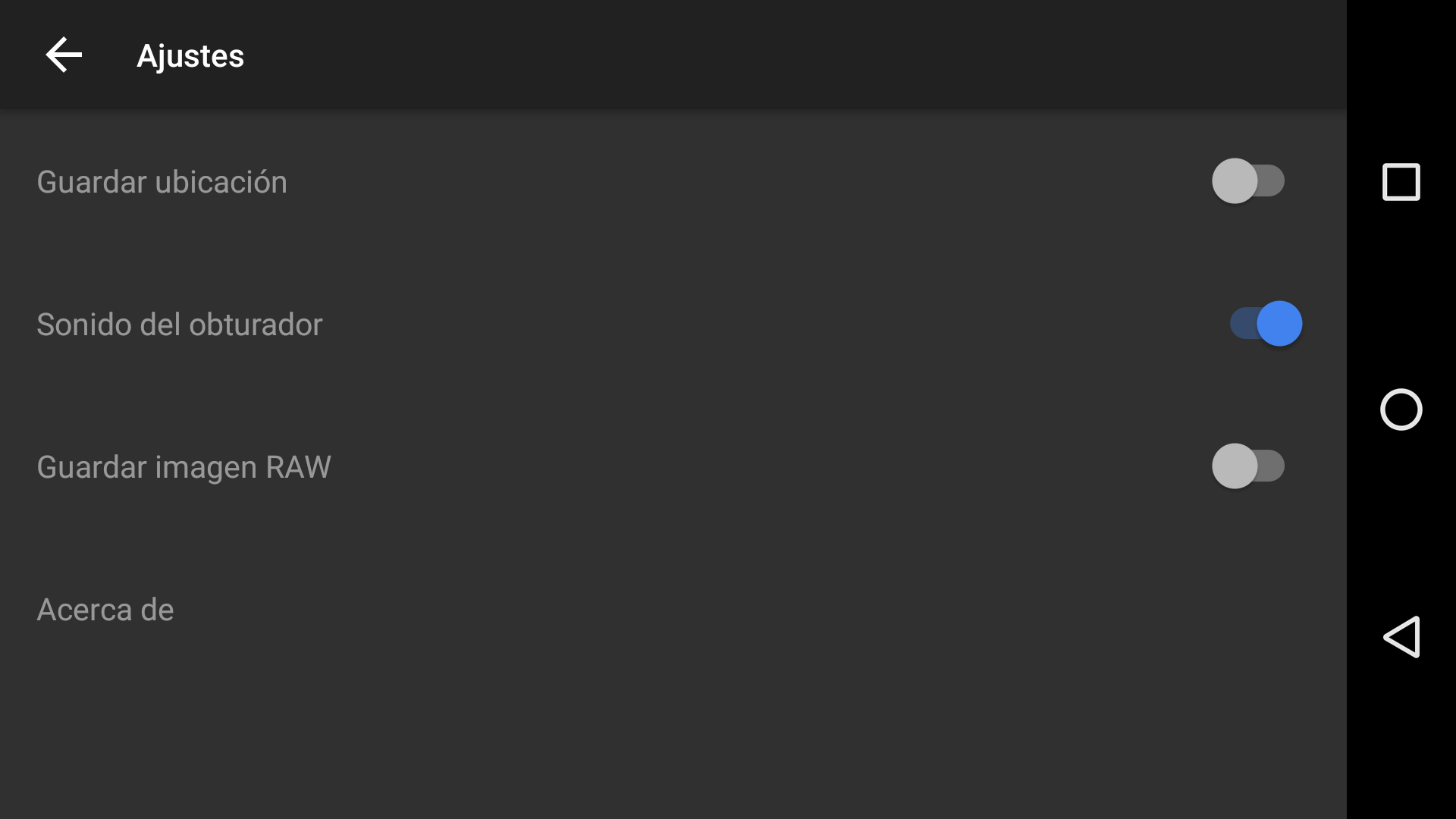This screenshot has width=1456, height=819.
Task: Enable the Guardar imagen RAW switch
Action: pos(1247,466)
